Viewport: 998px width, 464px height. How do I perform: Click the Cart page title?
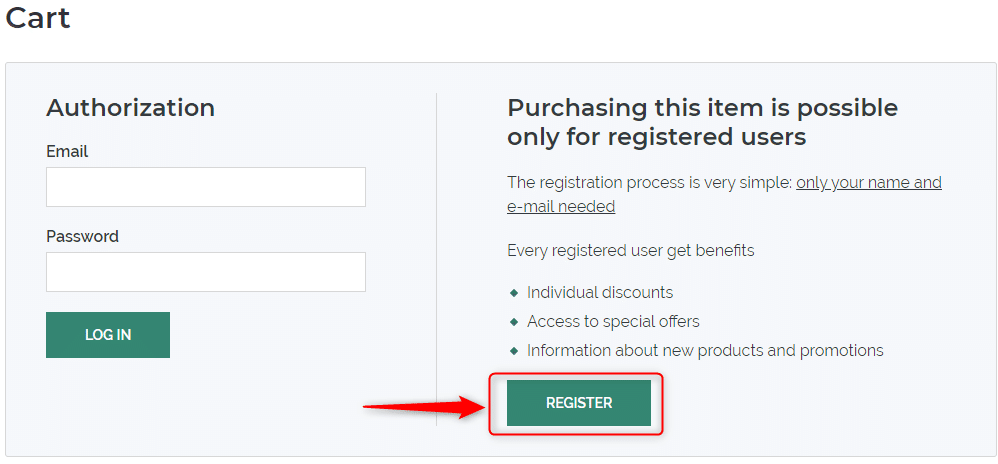[38, 17]
